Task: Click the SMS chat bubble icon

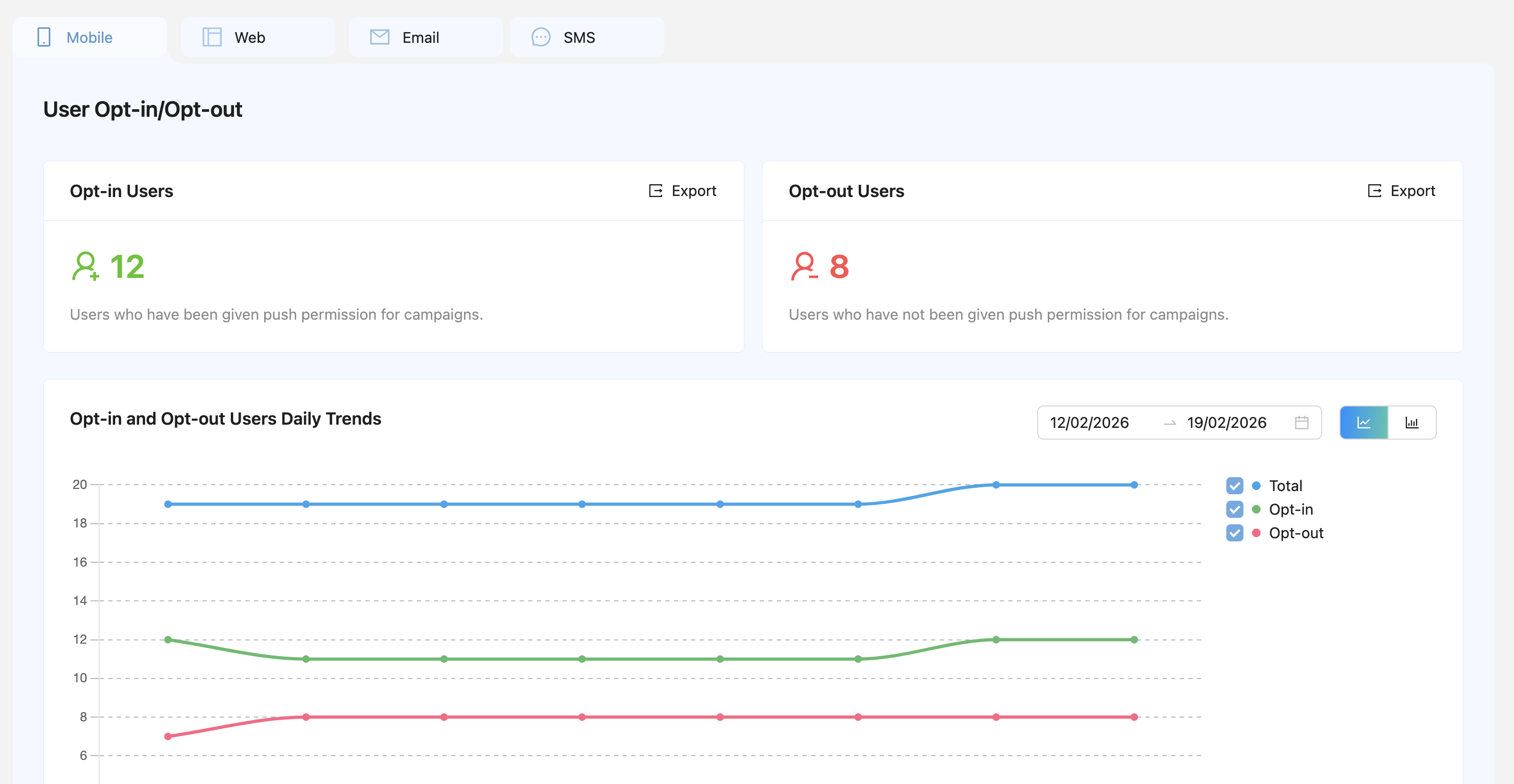Action: point(540,37)
